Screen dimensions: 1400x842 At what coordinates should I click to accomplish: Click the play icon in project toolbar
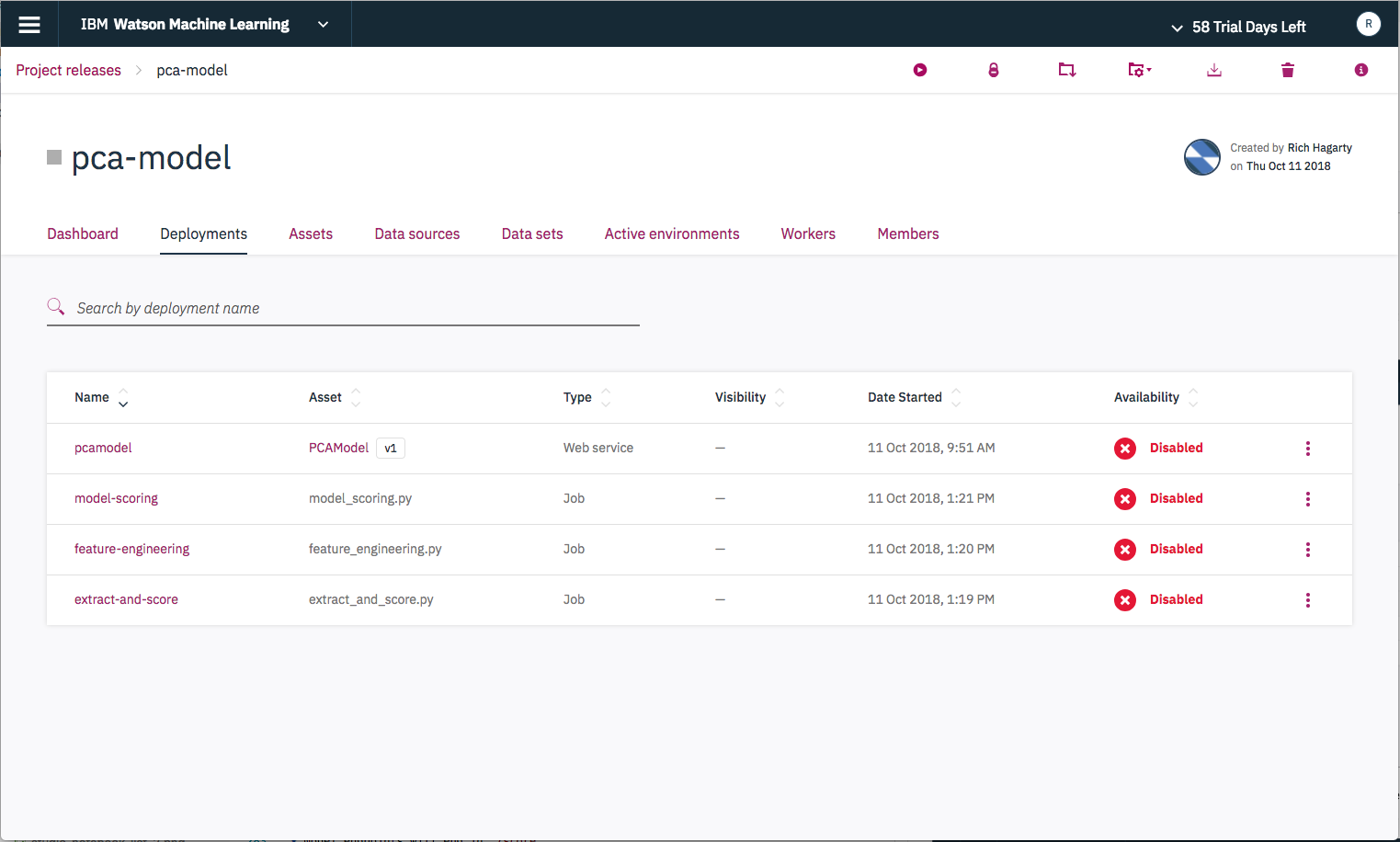coord(920,70)
